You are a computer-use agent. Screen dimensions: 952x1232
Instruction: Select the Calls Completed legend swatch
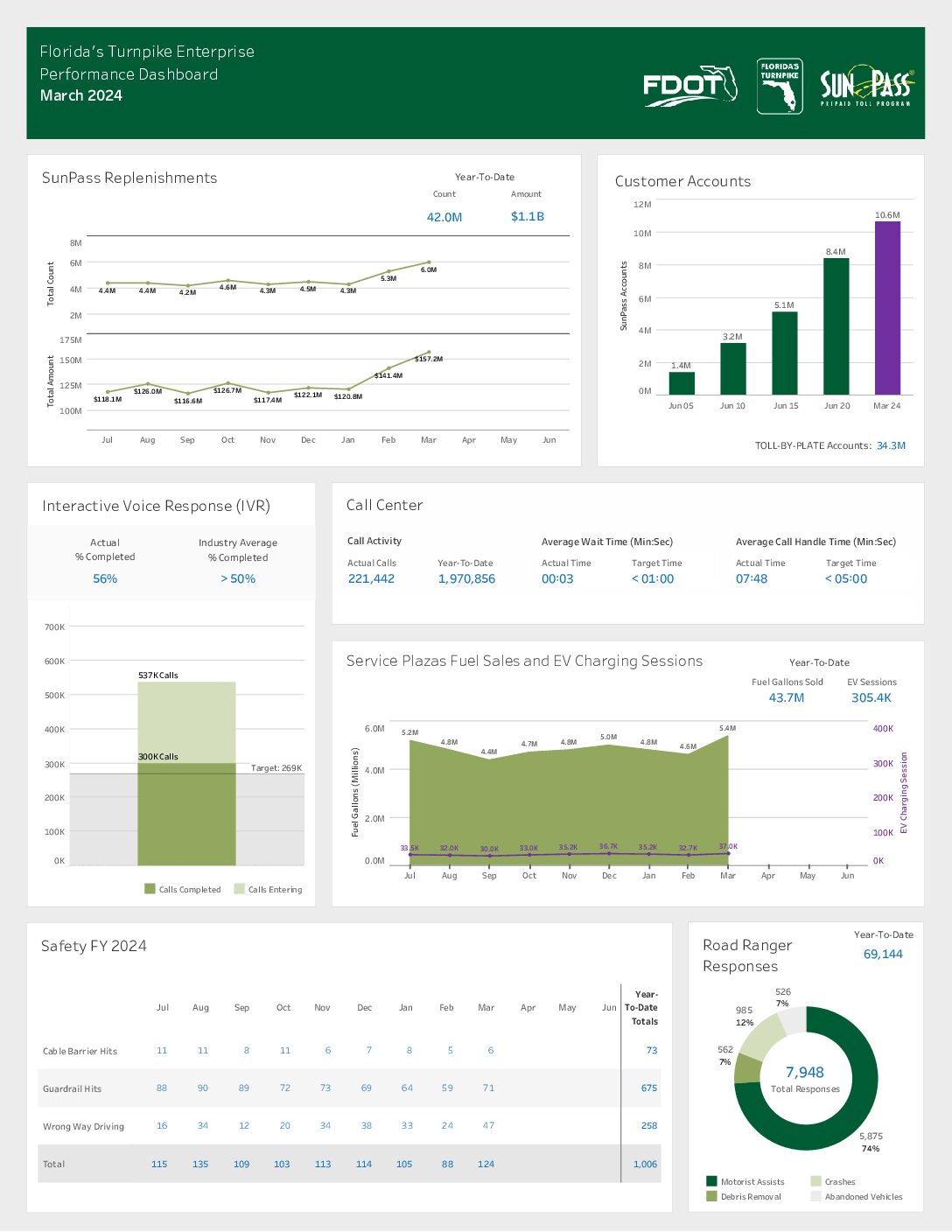[150, 889]
